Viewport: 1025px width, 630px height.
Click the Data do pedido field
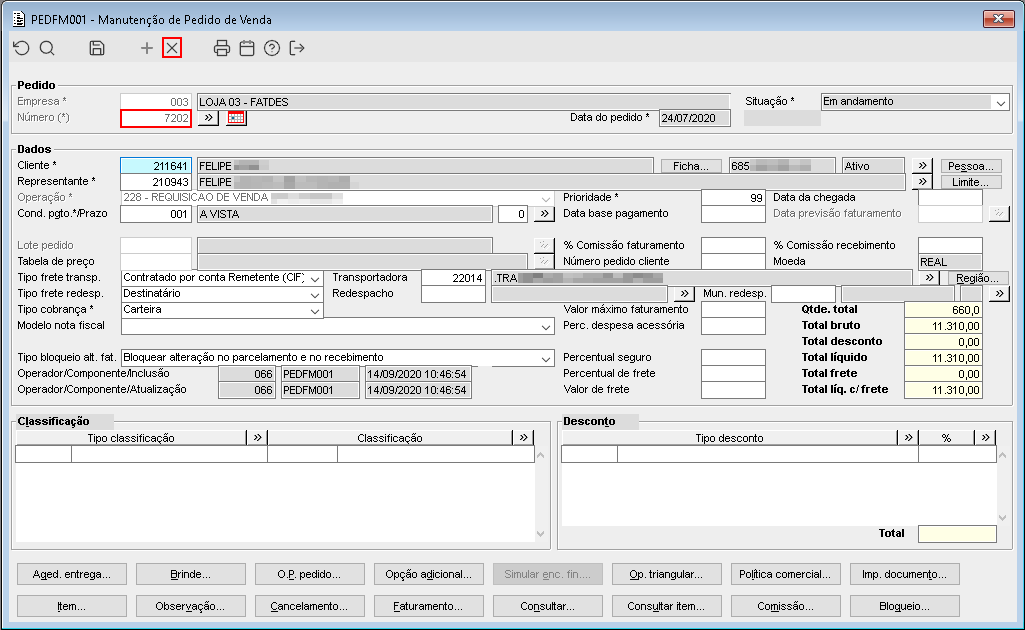point(695,118)
